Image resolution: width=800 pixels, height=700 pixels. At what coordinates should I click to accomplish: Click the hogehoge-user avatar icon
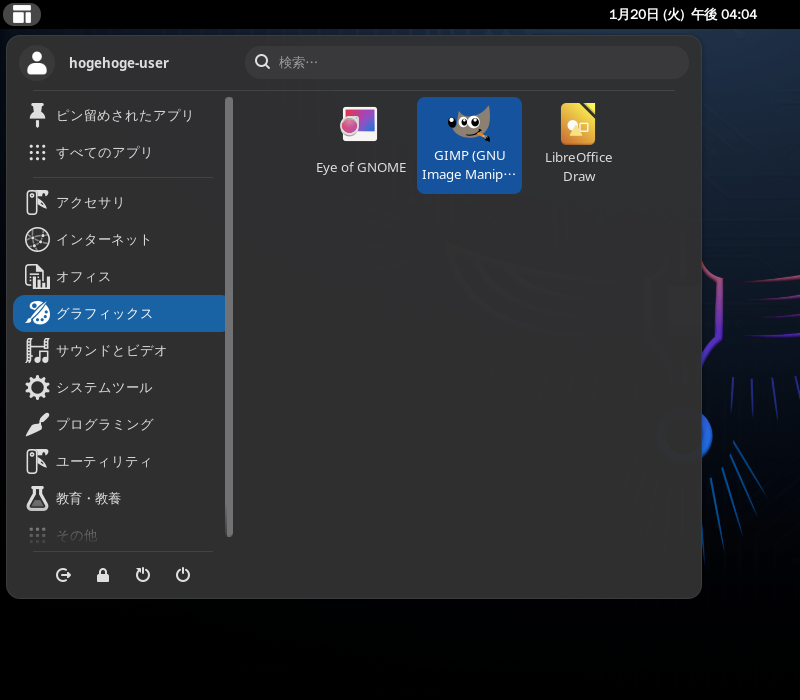pos(37,63)
